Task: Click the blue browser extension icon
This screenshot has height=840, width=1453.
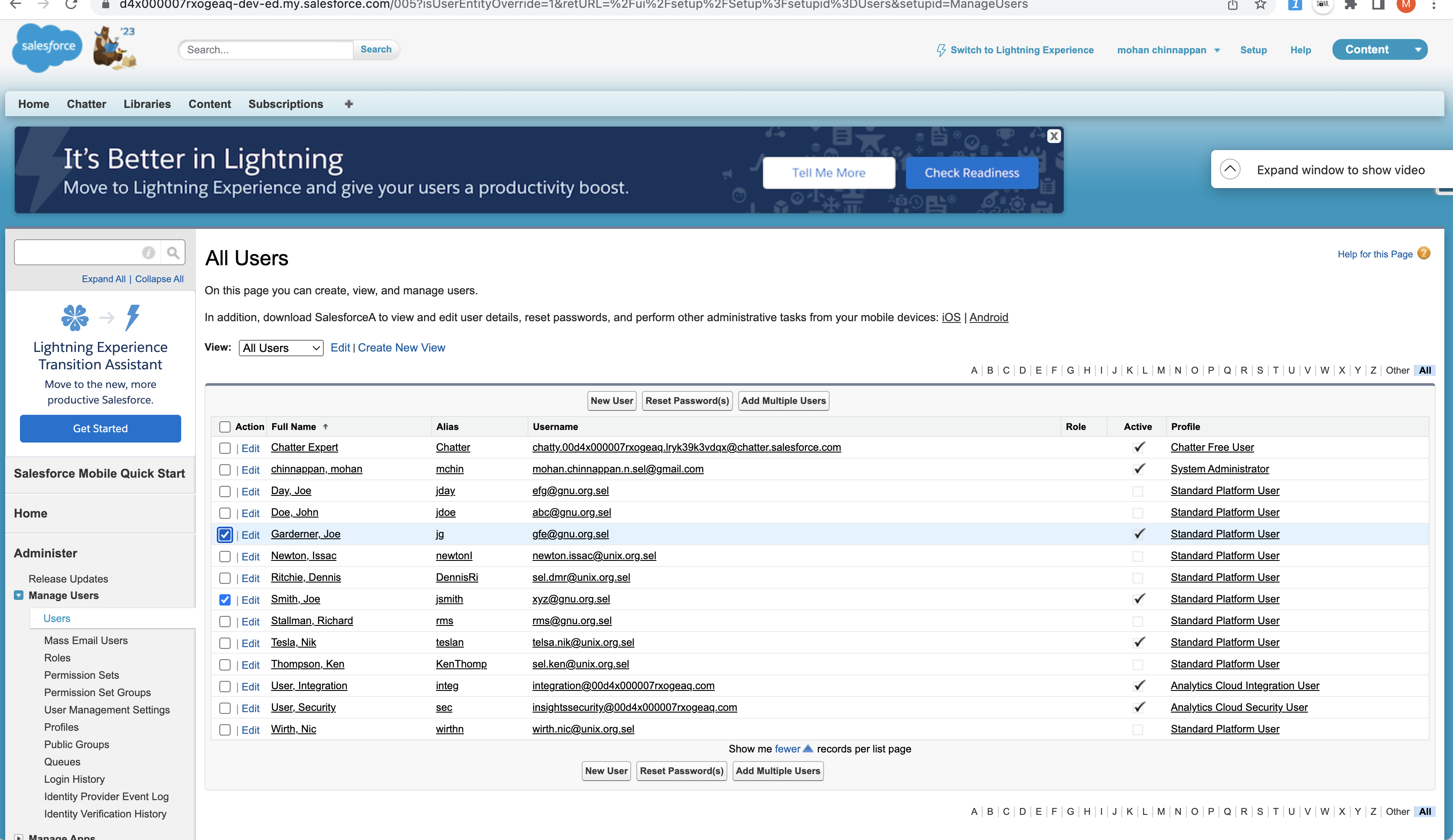Action: point(1295,5)
